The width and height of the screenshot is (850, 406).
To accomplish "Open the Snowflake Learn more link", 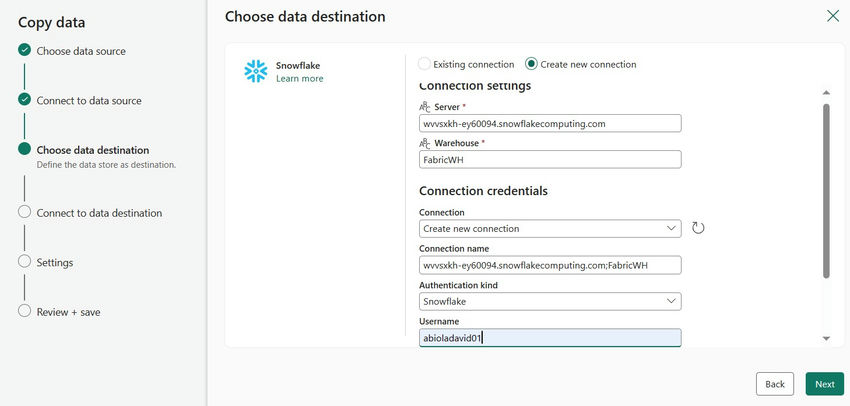I will (299, 78).
